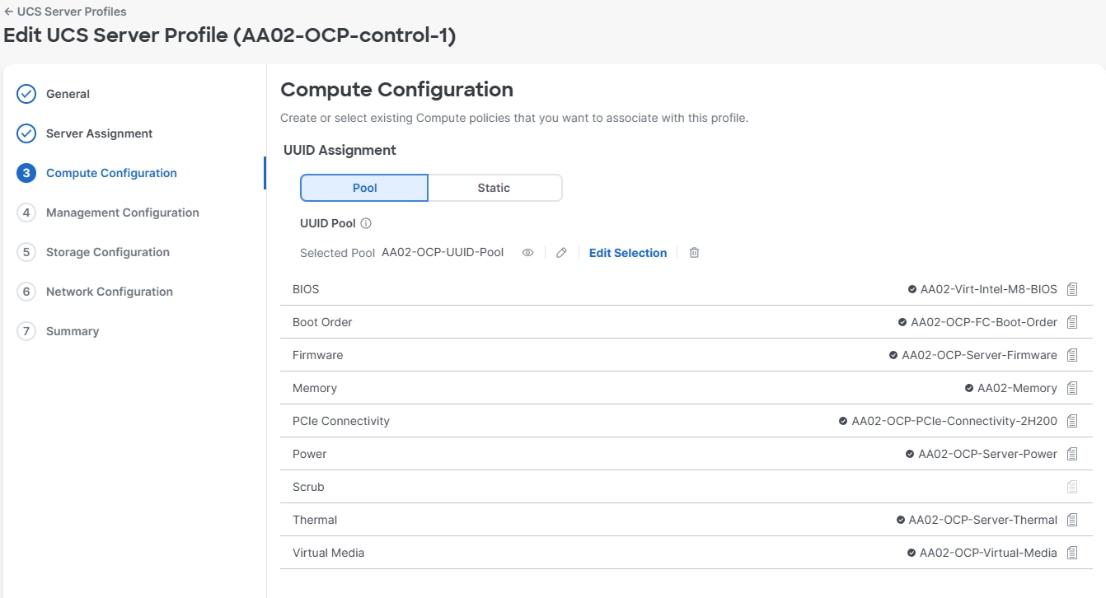Image resolution: width=1106 pixels, height=598 pixels.
Task: Open the policy picker icon in the Virtual Media row
Action: [1072, 553]
